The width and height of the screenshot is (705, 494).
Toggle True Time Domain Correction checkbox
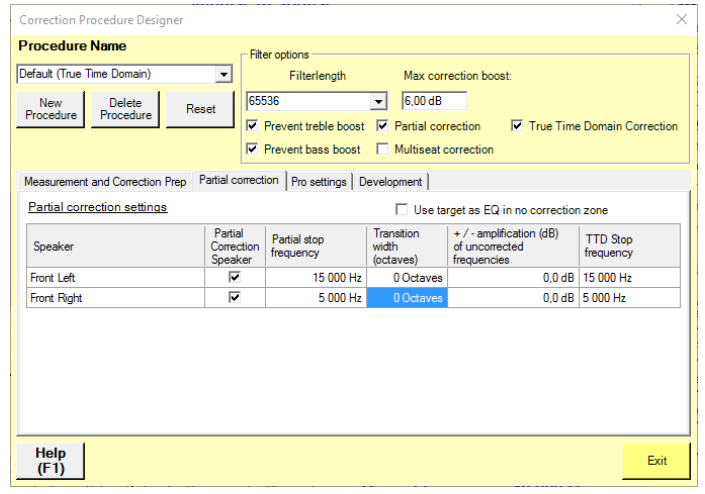click(517, 127)
